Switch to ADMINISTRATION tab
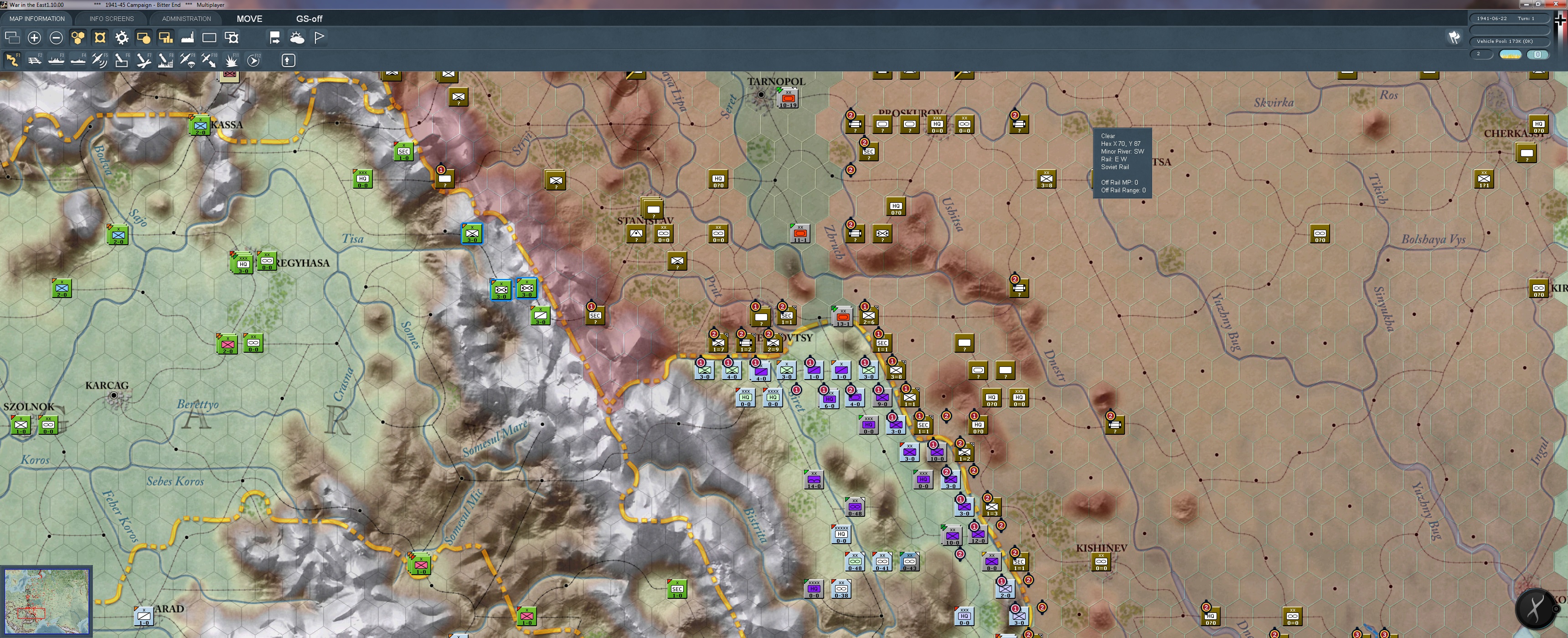The height and width of the screenshot is (638, 1568). 186,19
